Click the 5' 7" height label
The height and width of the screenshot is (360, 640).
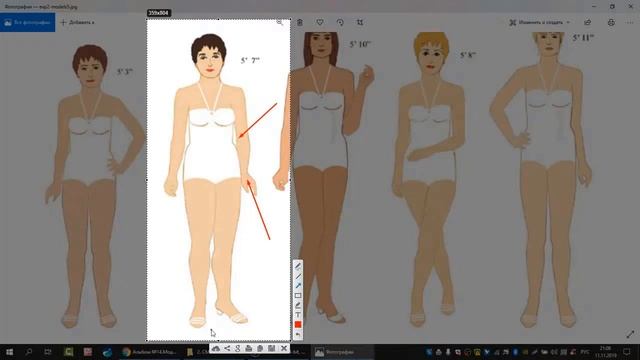coord(250,60)
